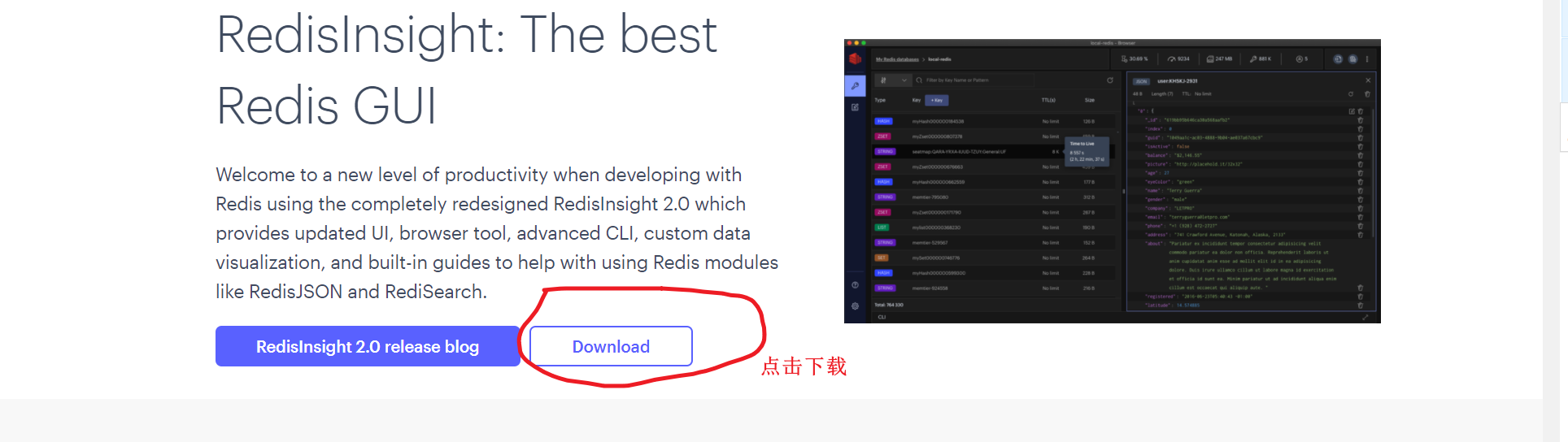Image resolution: width=1568 pixels, height=442 pixels.
Task: Open the RedisInsight 2.0 release blog
Action: 368,347
